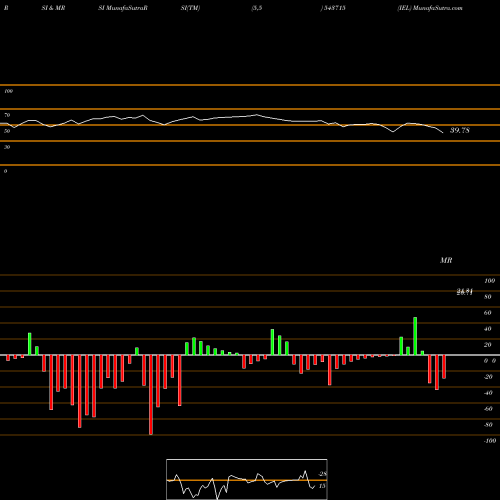Click the SI & MR header text

pos(53,8)
